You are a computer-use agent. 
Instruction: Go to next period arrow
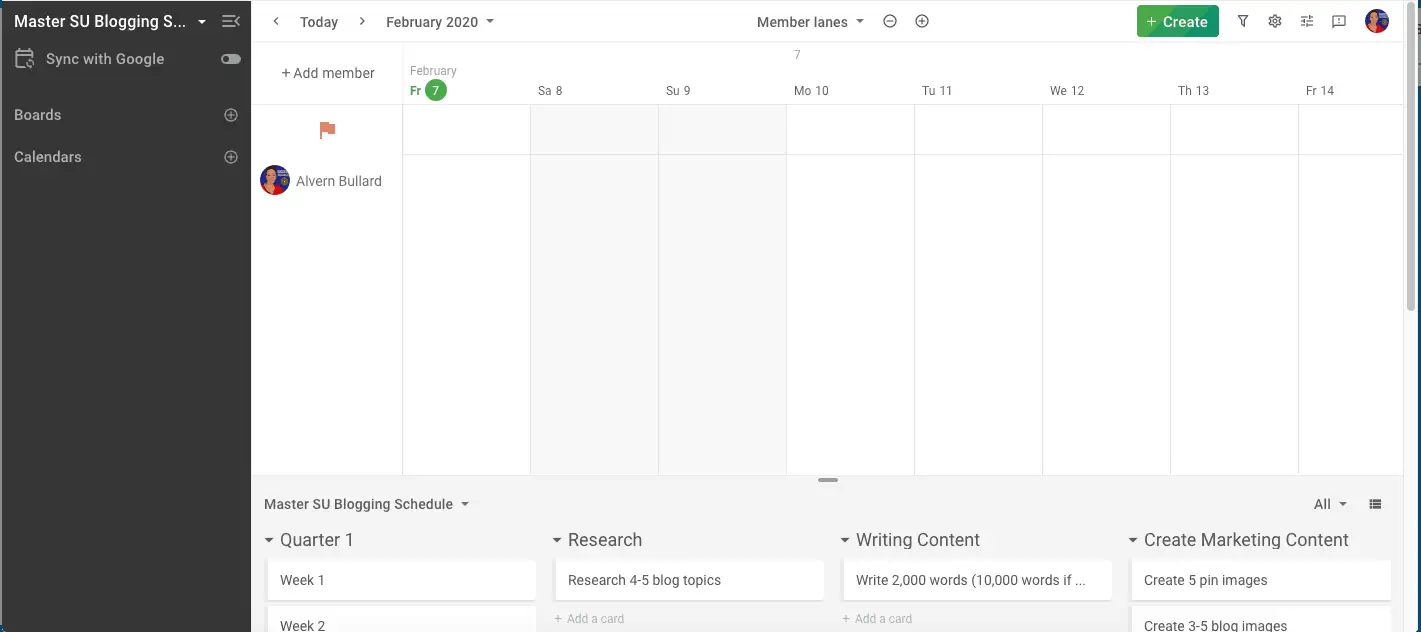[362, 21]
